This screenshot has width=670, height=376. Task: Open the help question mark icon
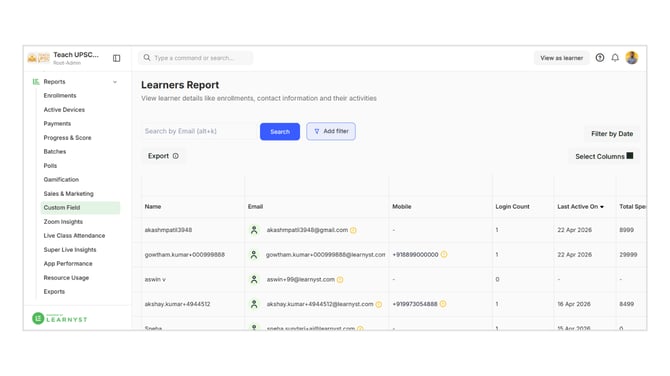600,58
